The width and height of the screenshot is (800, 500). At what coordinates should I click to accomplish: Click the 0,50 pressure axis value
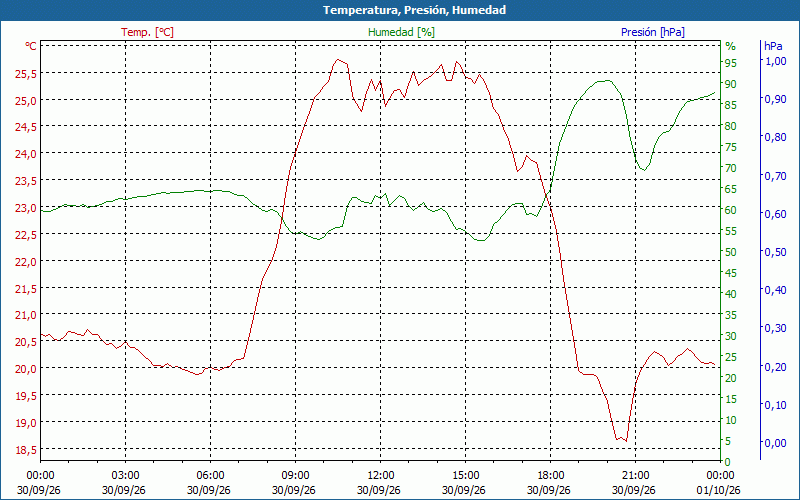[x=776, y=252]
